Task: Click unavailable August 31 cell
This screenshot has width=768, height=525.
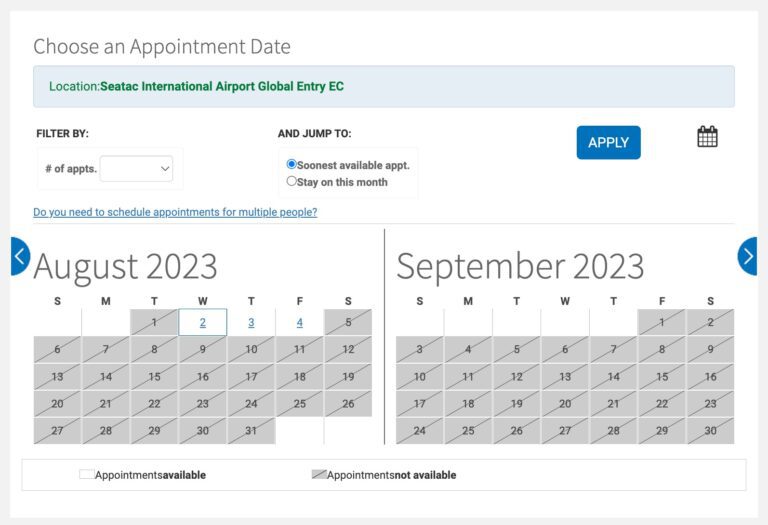Action: (251, 430)
